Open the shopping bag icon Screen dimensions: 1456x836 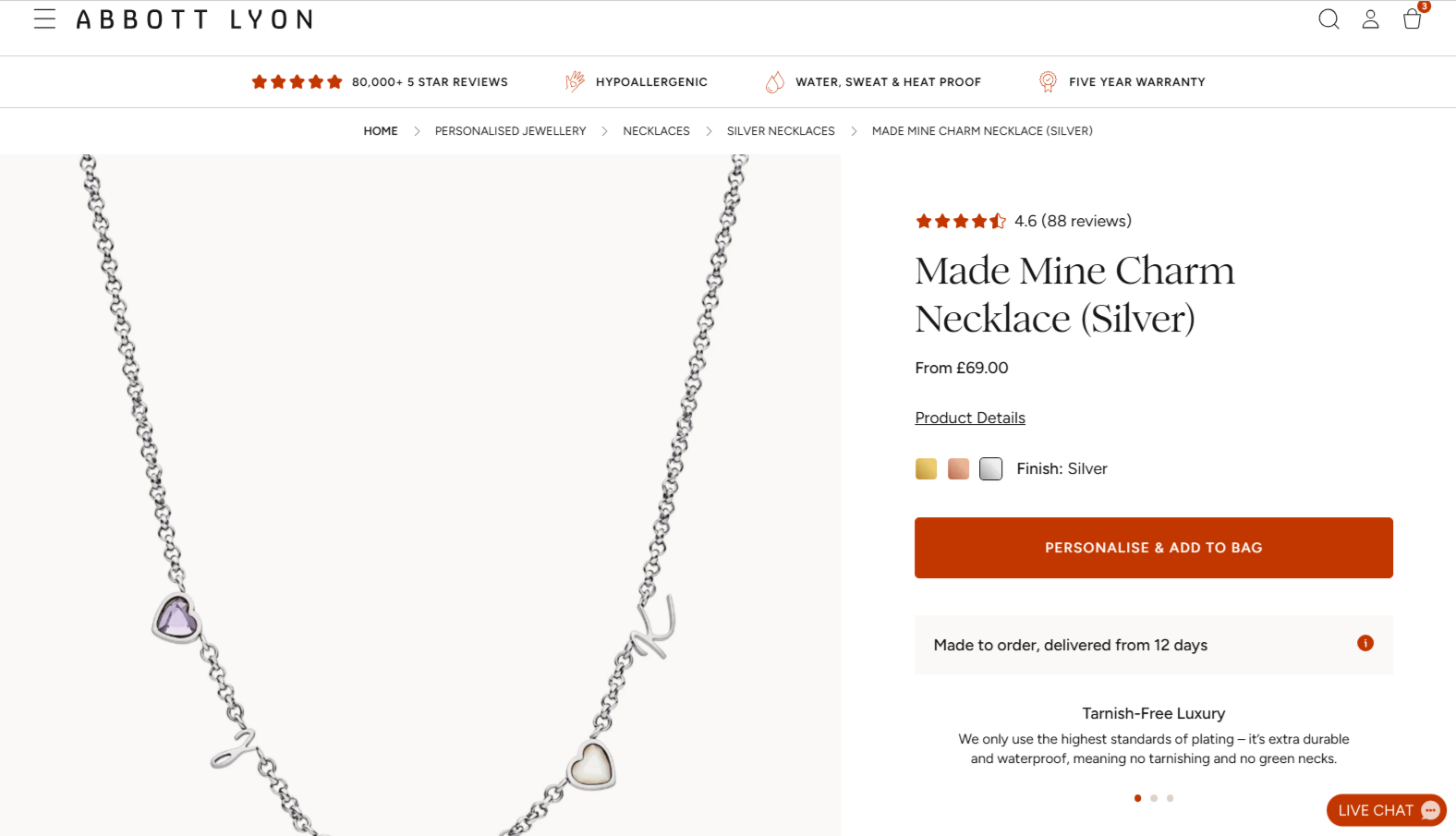click(1412, 19)
